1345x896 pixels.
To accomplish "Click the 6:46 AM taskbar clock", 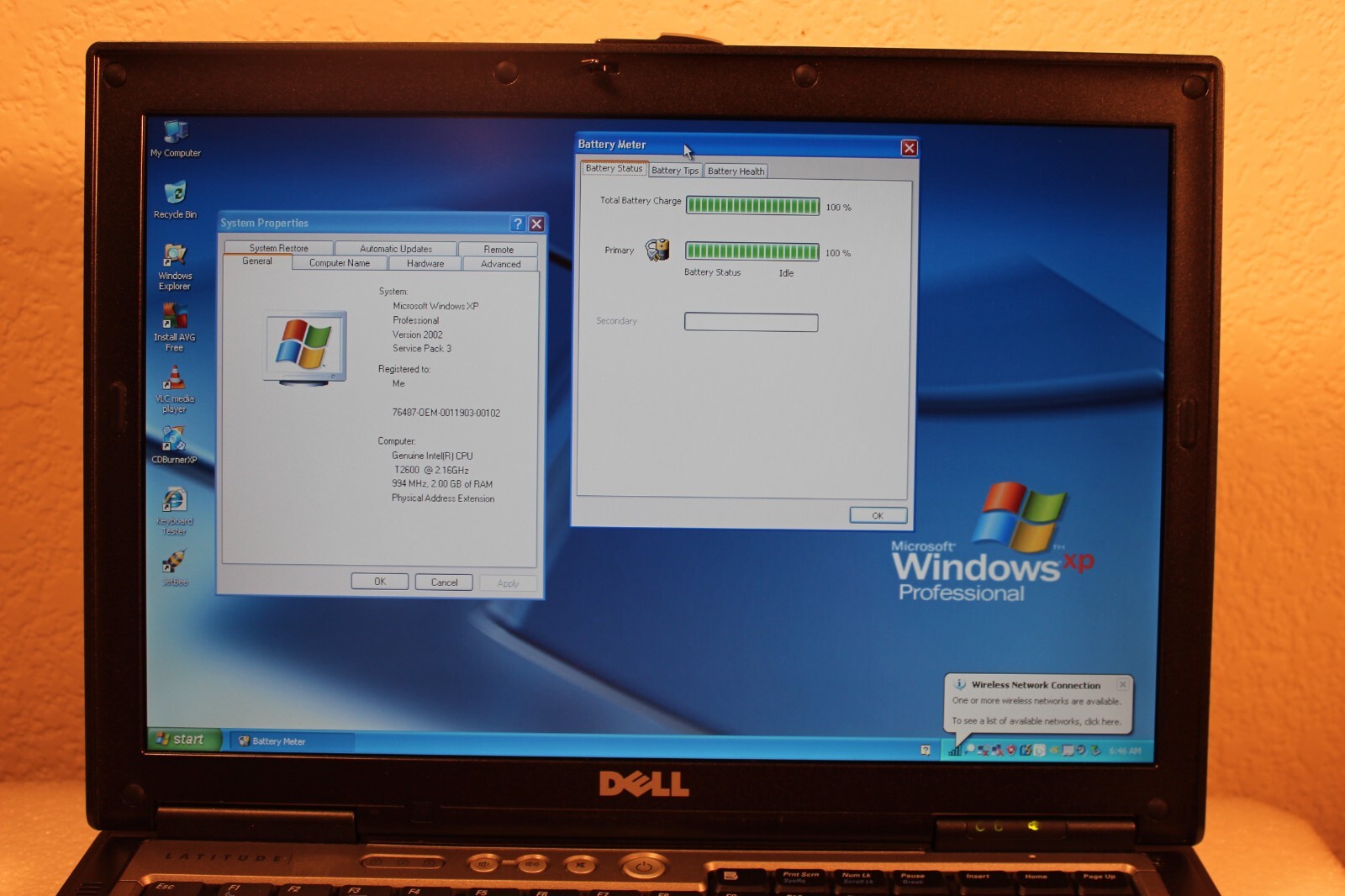I will (x=1125, y=751).
